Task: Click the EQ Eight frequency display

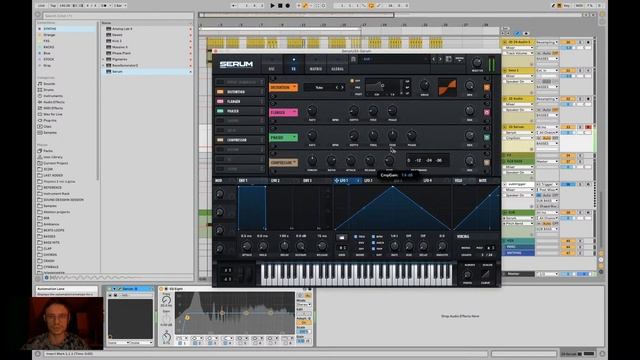Action: tap(235, 313)
